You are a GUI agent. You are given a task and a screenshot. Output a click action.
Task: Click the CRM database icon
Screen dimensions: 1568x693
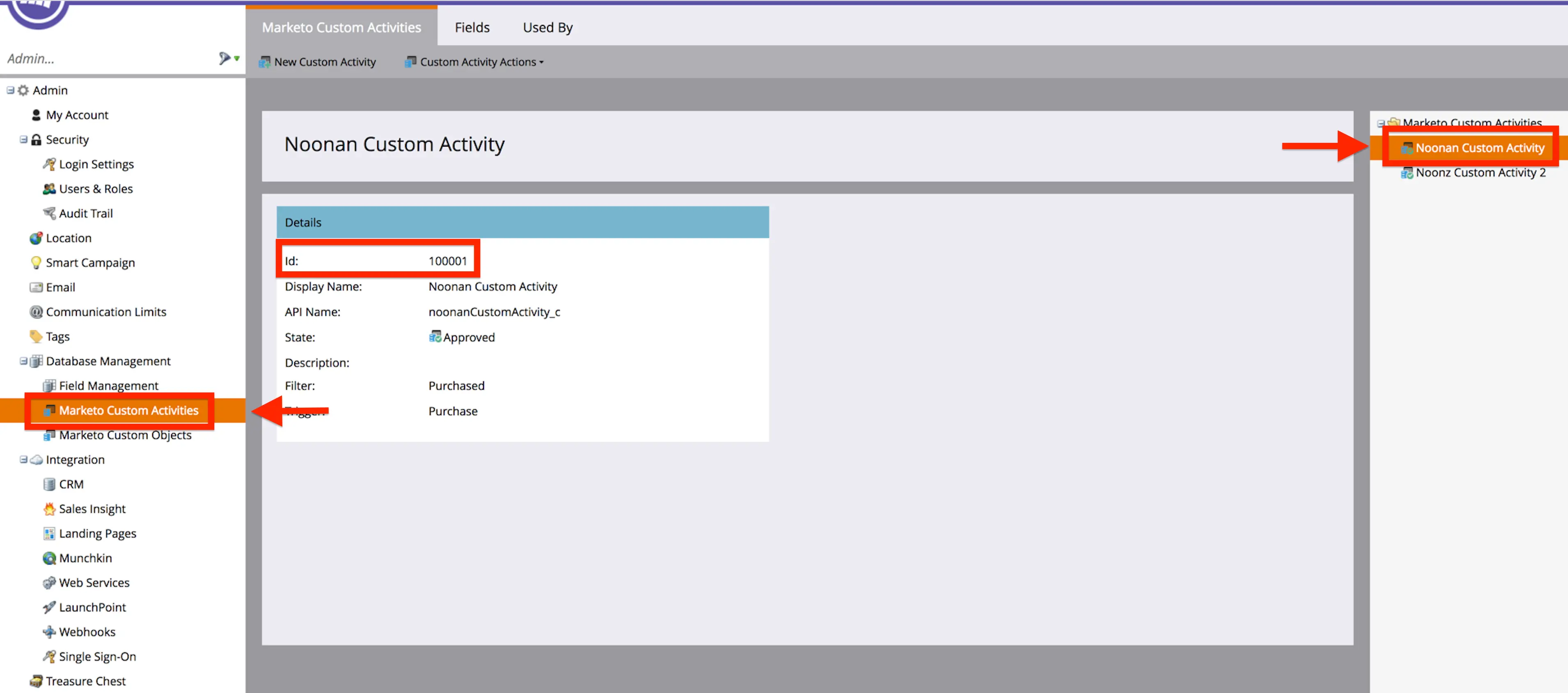coord(49,484)
